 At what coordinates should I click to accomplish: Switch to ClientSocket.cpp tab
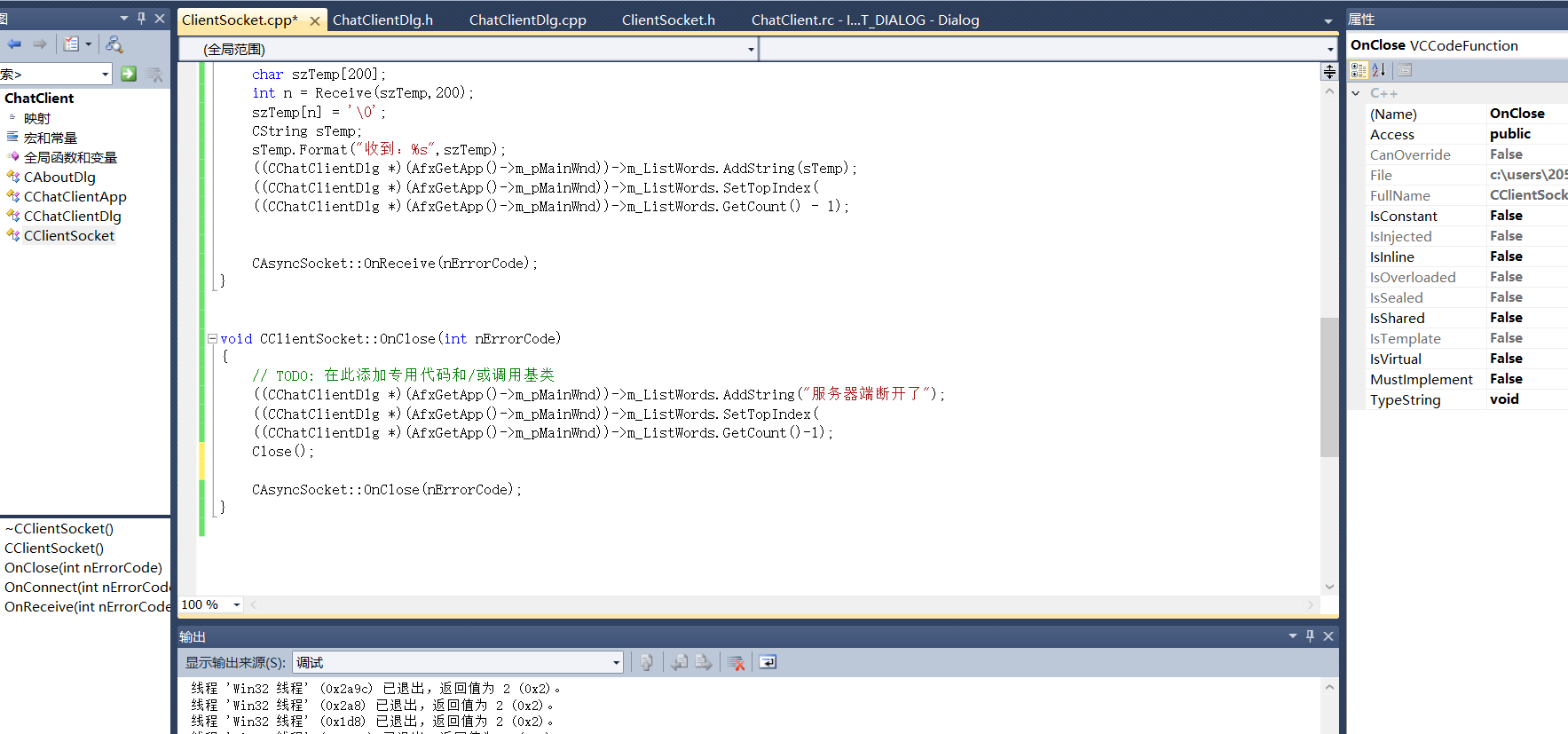[240, 20]
